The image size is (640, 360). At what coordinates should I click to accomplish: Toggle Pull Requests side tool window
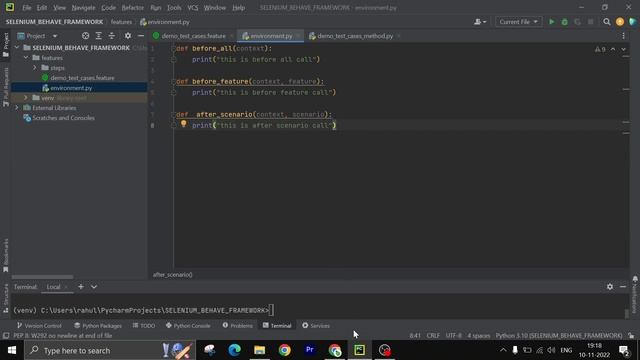tap(6, 87)
